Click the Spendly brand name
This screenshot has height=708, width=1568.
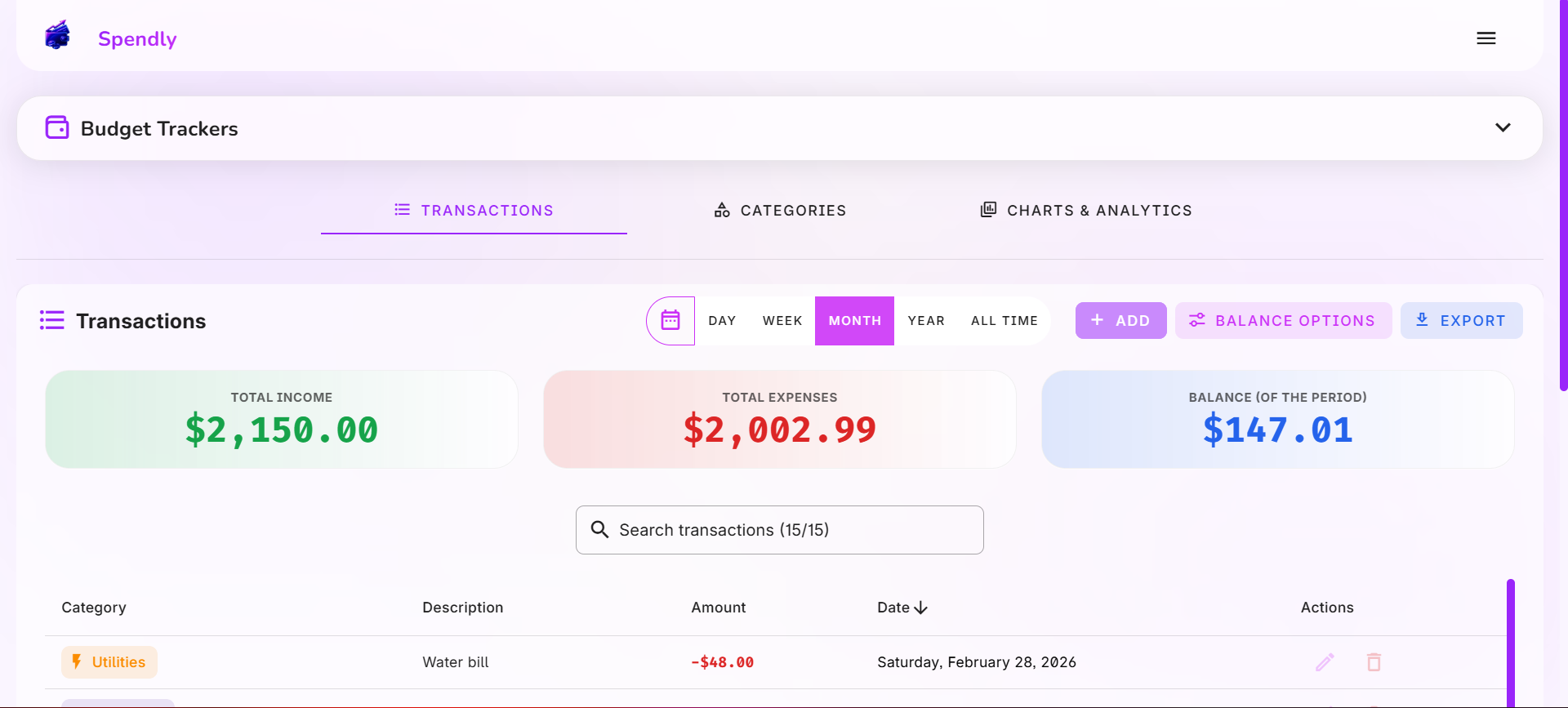137,38
